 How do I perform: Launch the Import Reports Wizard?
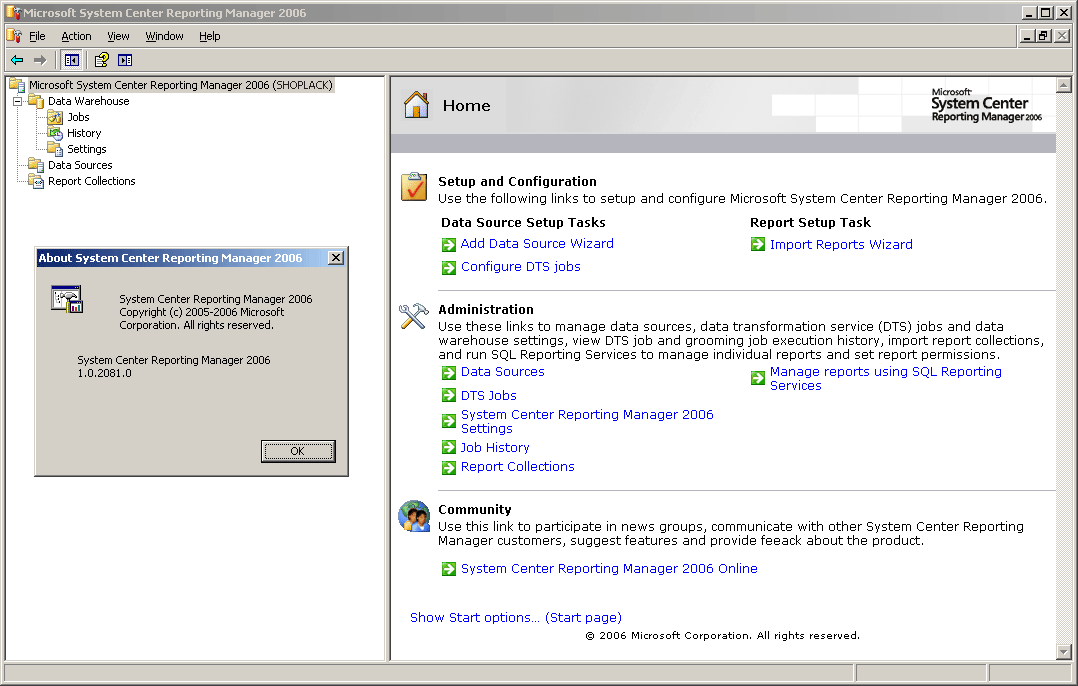tap(840, 244)
